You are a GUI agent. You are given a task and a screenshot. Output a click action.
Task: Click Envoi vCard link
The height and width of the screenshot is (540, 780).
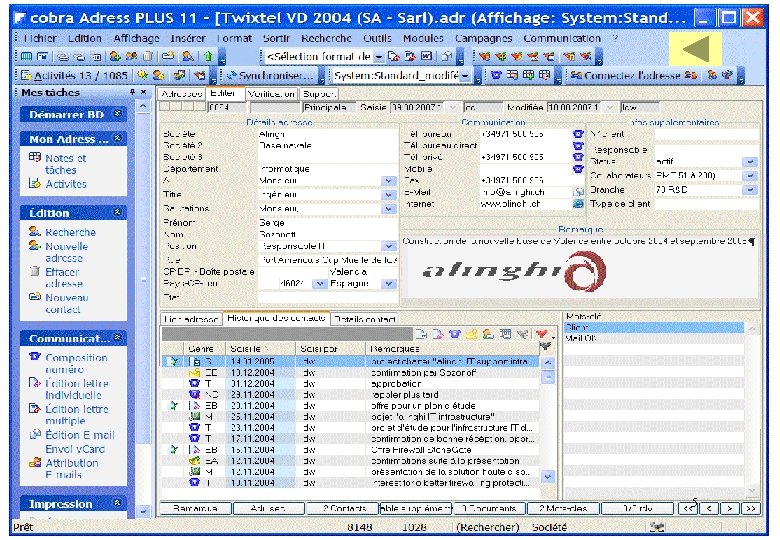click(75, 449)
